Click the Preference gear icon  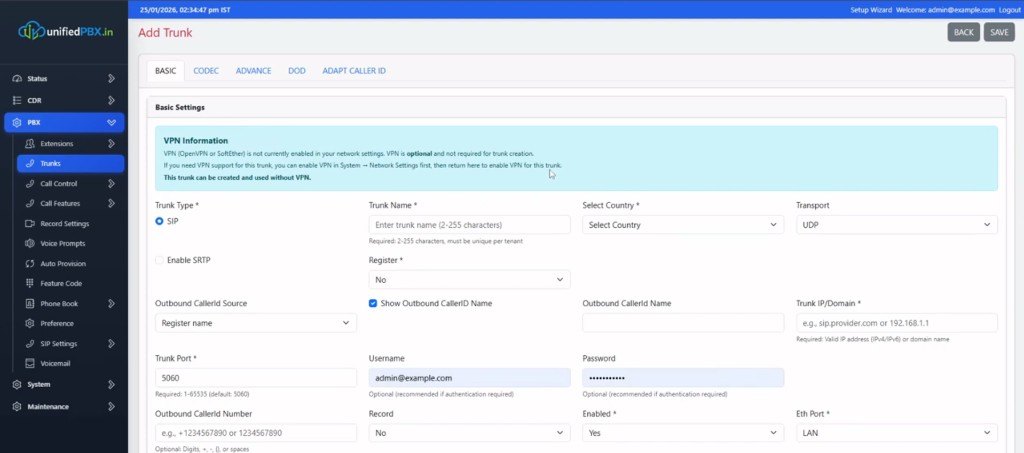[x=29, y=323]
